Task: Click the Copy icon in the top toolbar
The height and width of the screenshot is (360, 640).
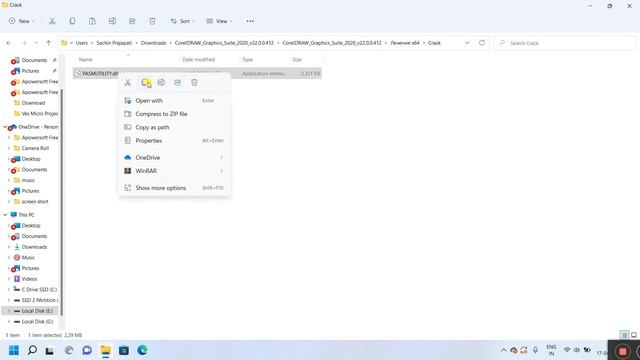Action: tap(72, 21)
